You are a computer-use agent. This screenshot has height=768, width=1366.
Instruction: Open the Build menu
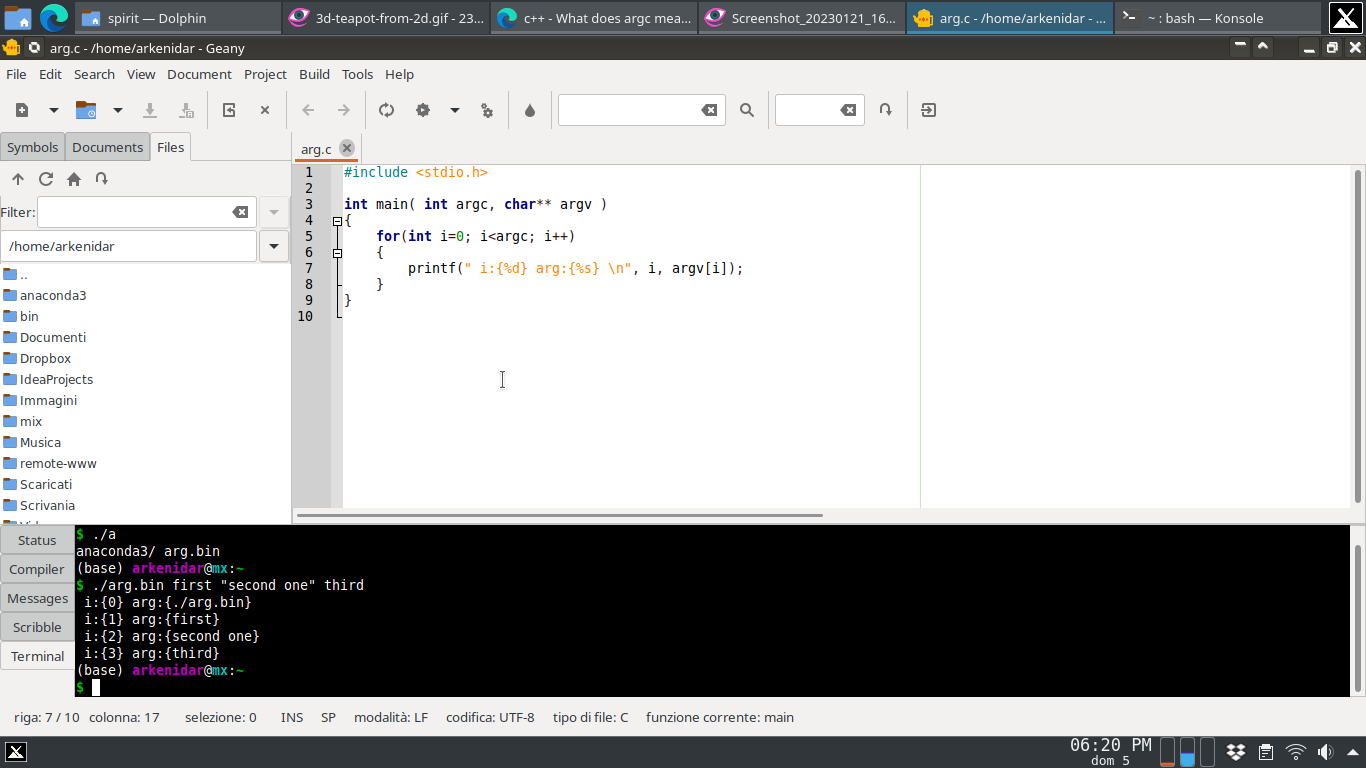pos(314,74)
